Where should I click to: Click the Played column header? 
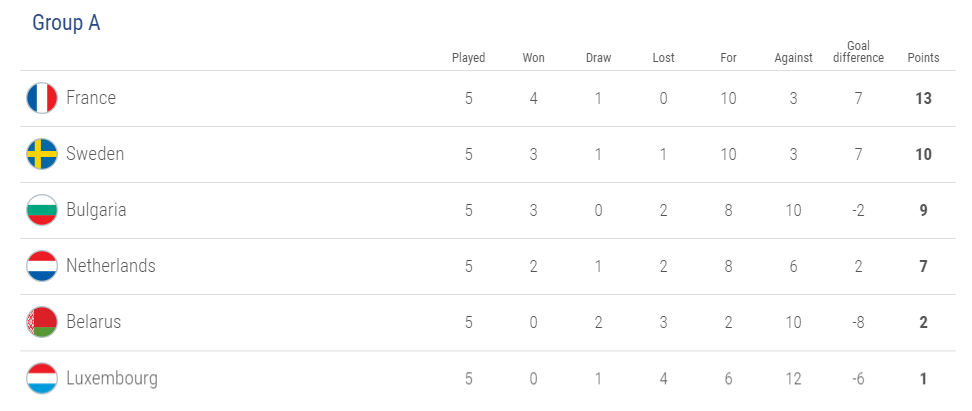(468, 58)
